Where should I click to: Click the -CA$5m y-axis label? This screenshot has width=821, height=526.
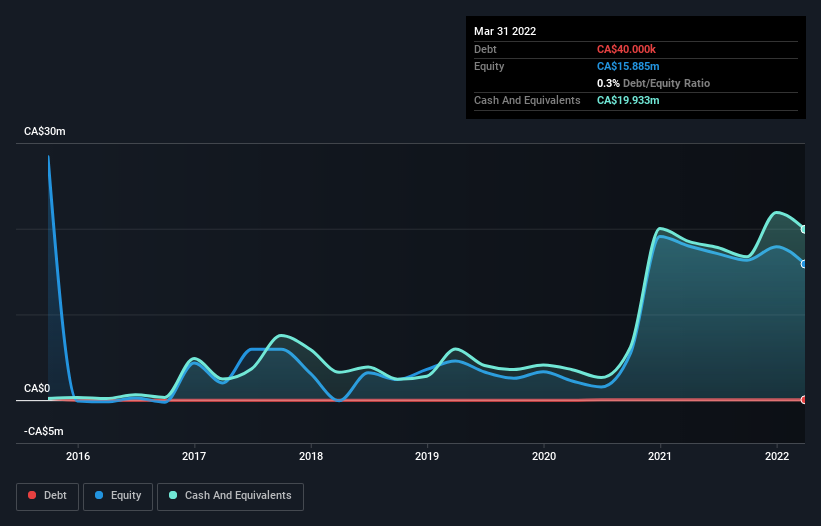tap(43, 431)
